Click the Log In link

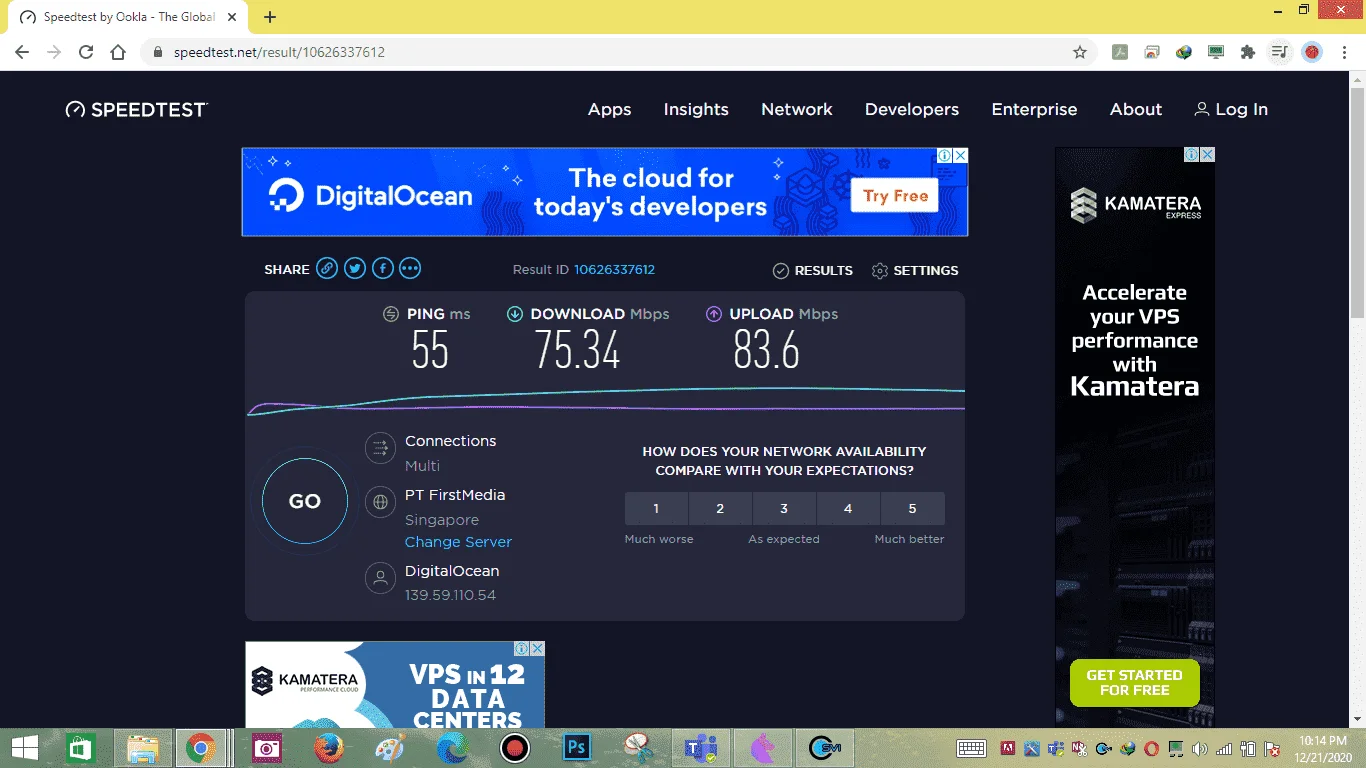point(1231,110)
